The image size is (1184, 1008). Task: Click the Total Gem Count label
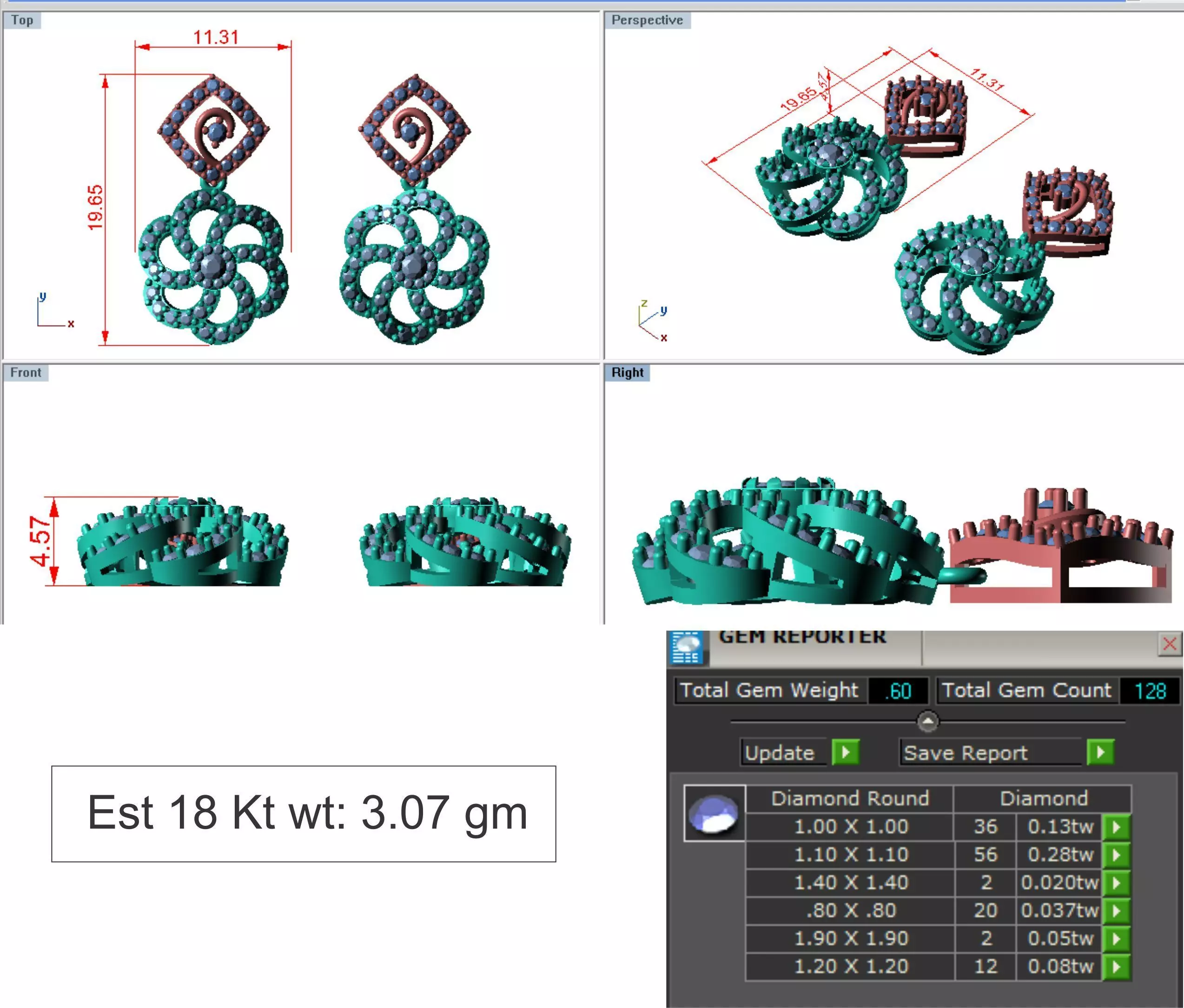point(1027,690)
